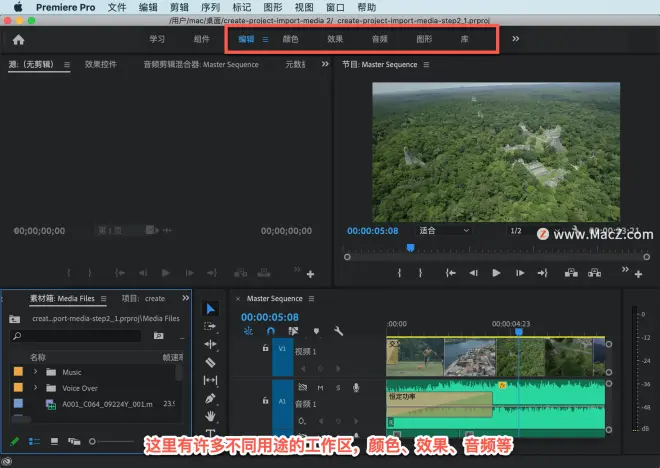
Task: Click the Extract button in Program monitor
Action: [x=594, y=273]
